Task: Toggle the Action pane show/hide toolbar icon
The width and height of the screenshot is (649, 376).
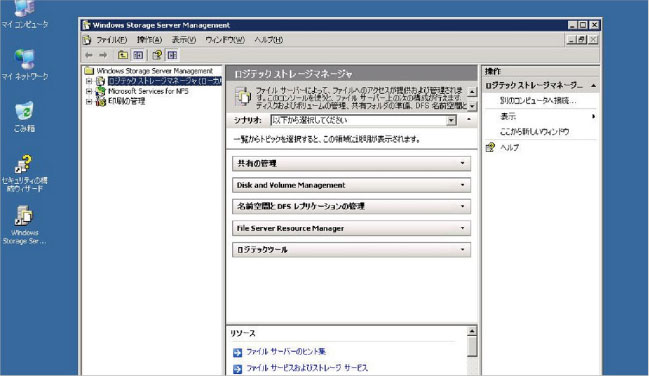Action: (x=172, y=55)
